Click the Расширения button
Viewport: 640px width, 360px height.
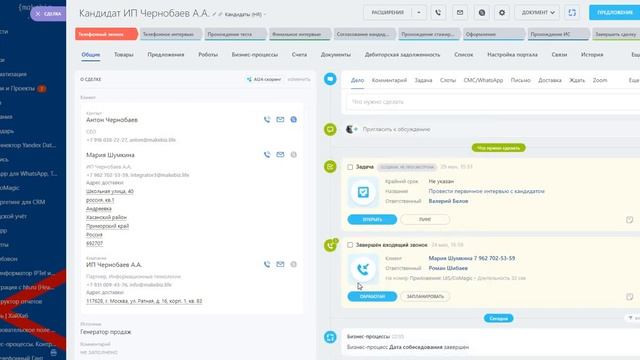click(x=387, y=13)
